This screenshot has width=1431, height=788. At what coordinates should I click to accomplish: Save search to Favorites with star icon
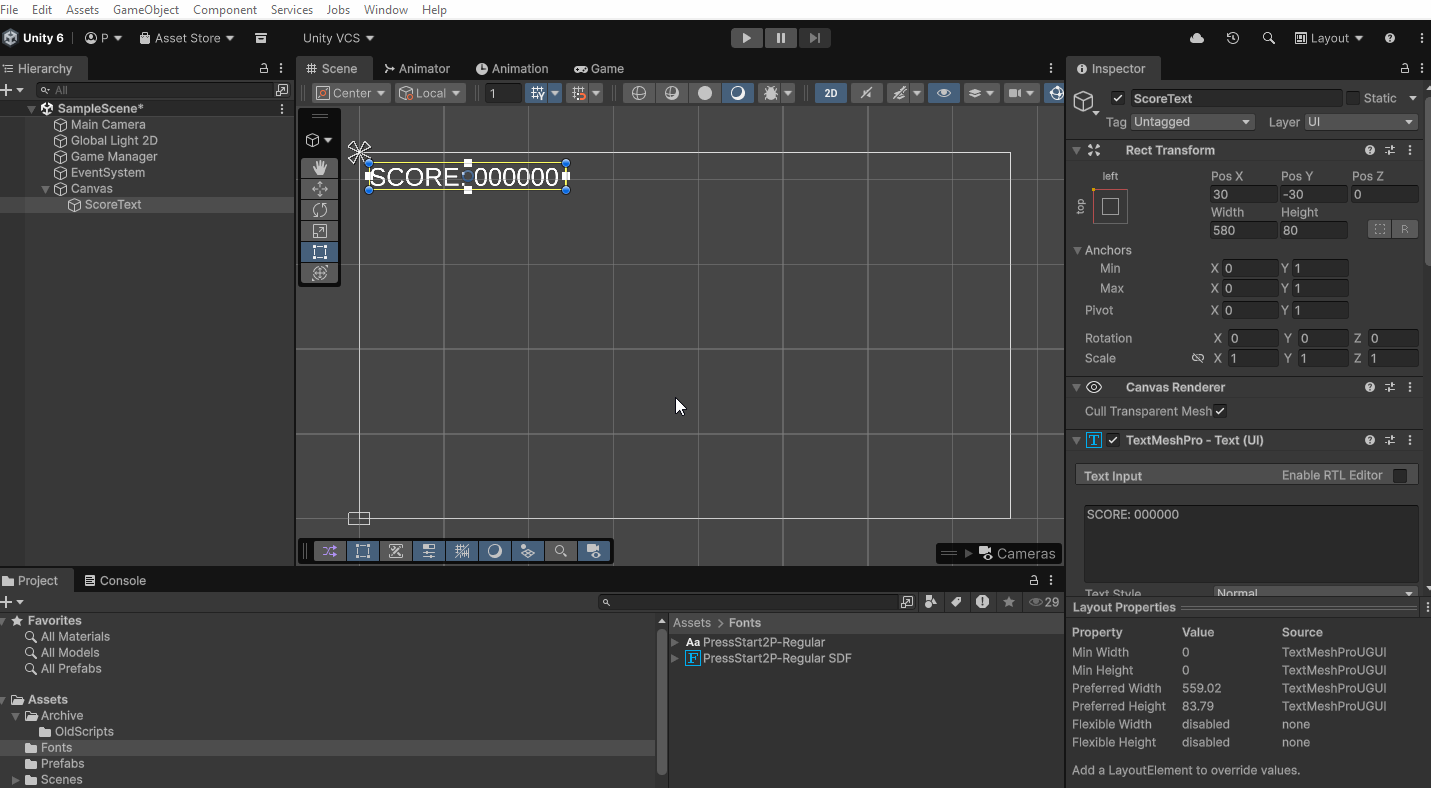pyautogui.click(x=1009, y=602)
